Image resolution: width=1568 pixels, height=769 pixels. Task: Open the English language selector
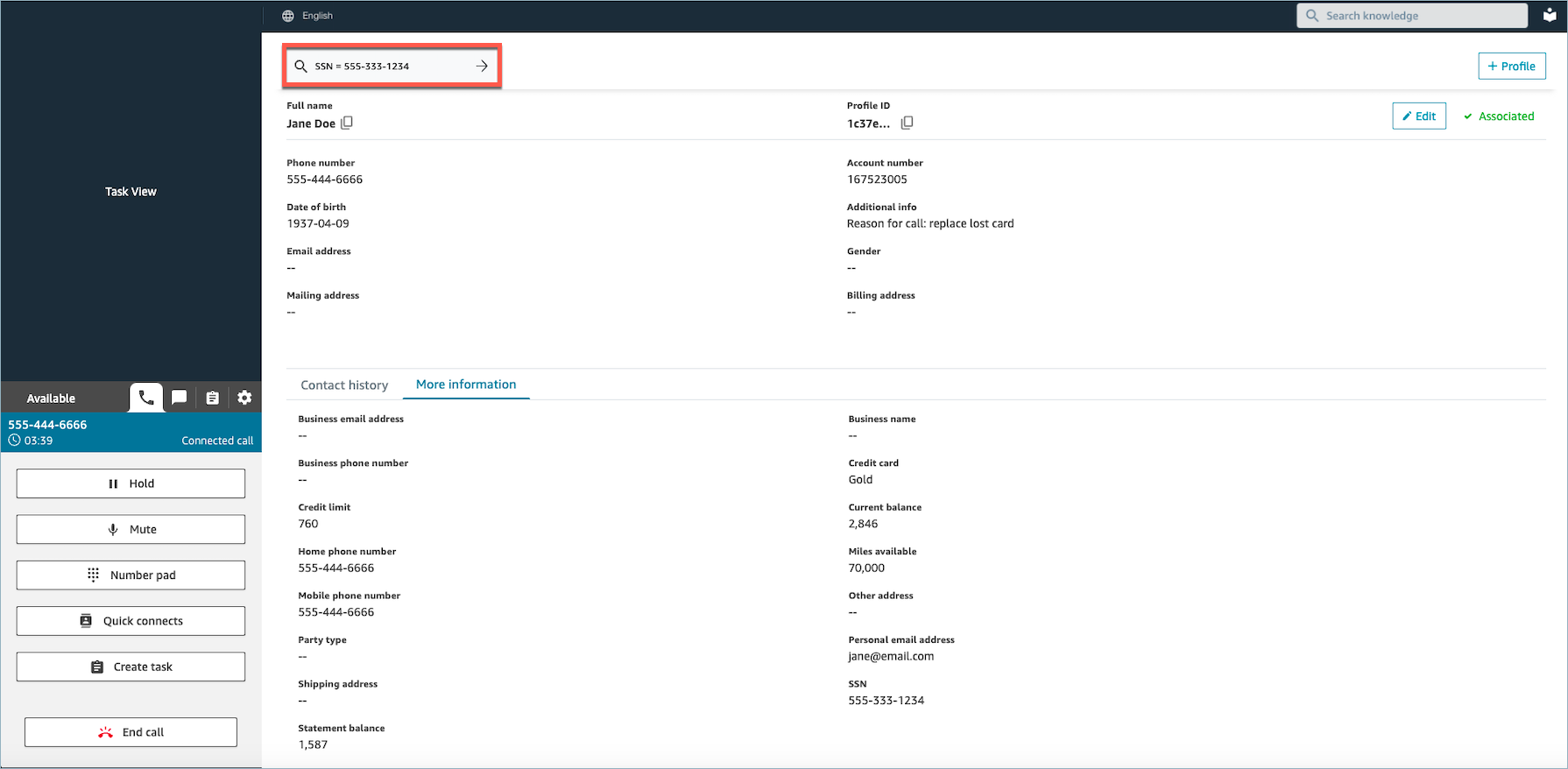pos(307,16)
